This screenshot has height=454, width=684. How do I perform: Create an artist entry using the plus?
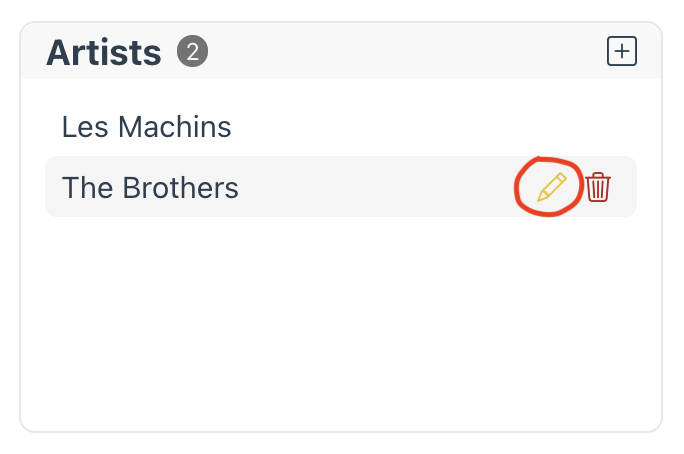[x=622, y=51]
